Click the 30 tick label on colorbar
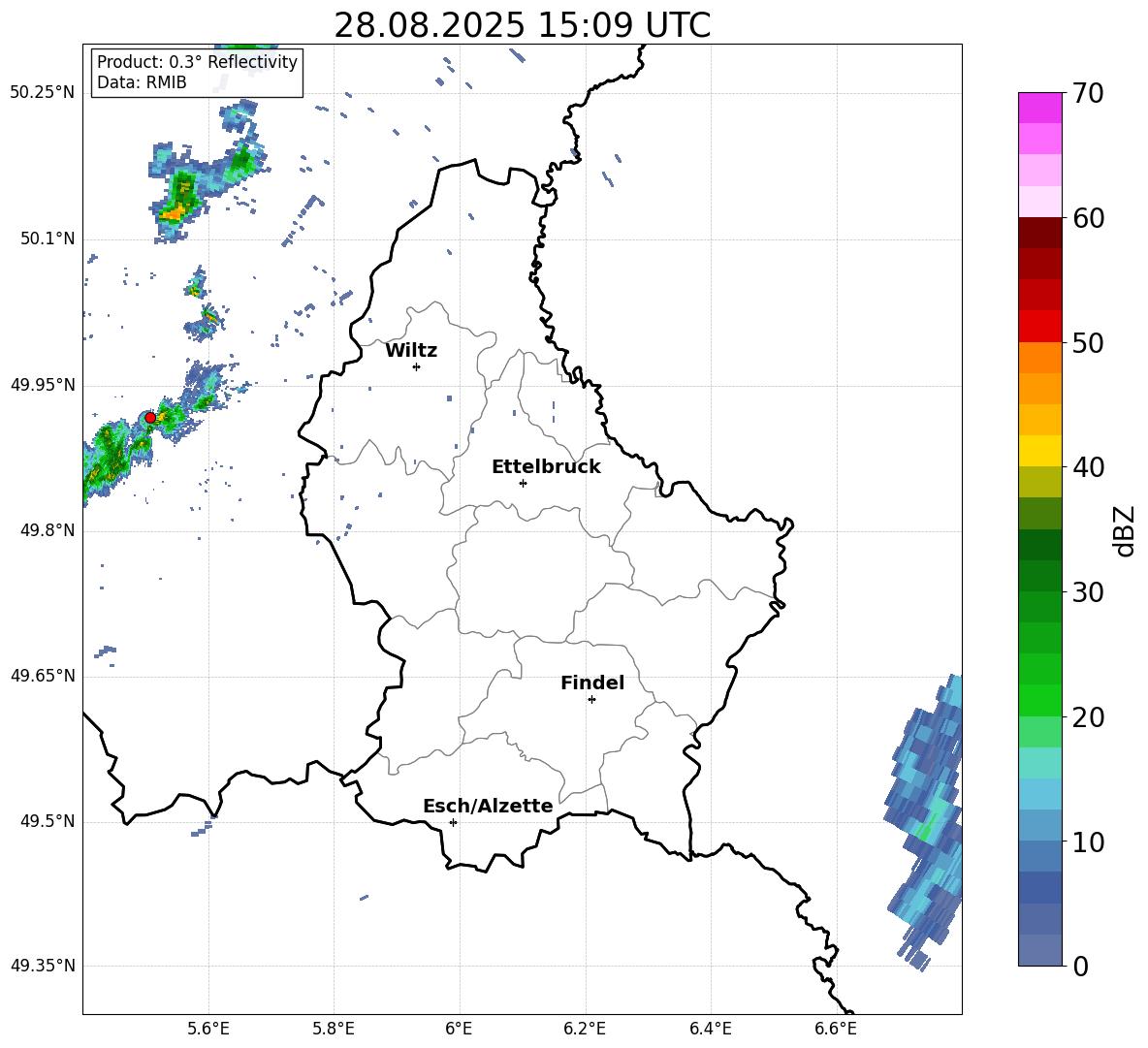The height and width of the screenshot is (1048, 1148). click(1088, 592)
